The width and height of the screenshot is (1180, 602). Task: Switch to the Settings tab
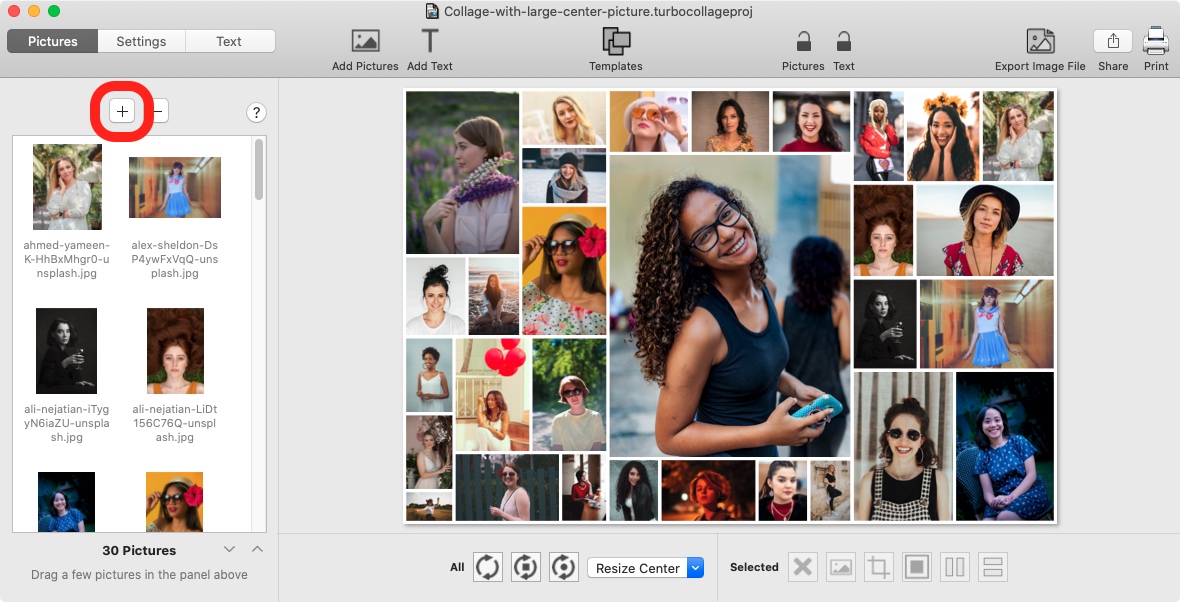pos(141,41)
